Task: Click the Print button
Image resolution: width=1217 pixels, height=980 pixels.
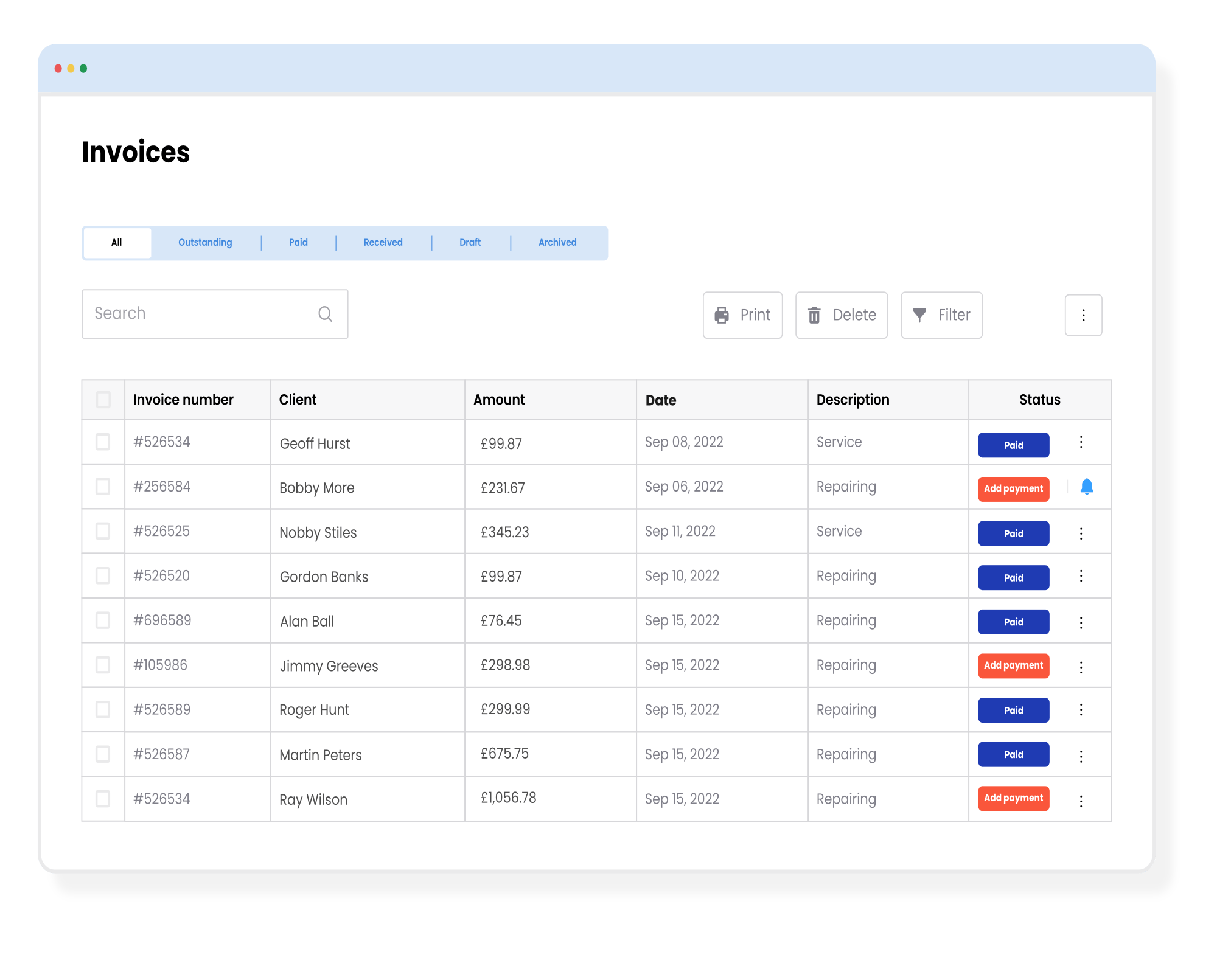Action: [742, 315]
